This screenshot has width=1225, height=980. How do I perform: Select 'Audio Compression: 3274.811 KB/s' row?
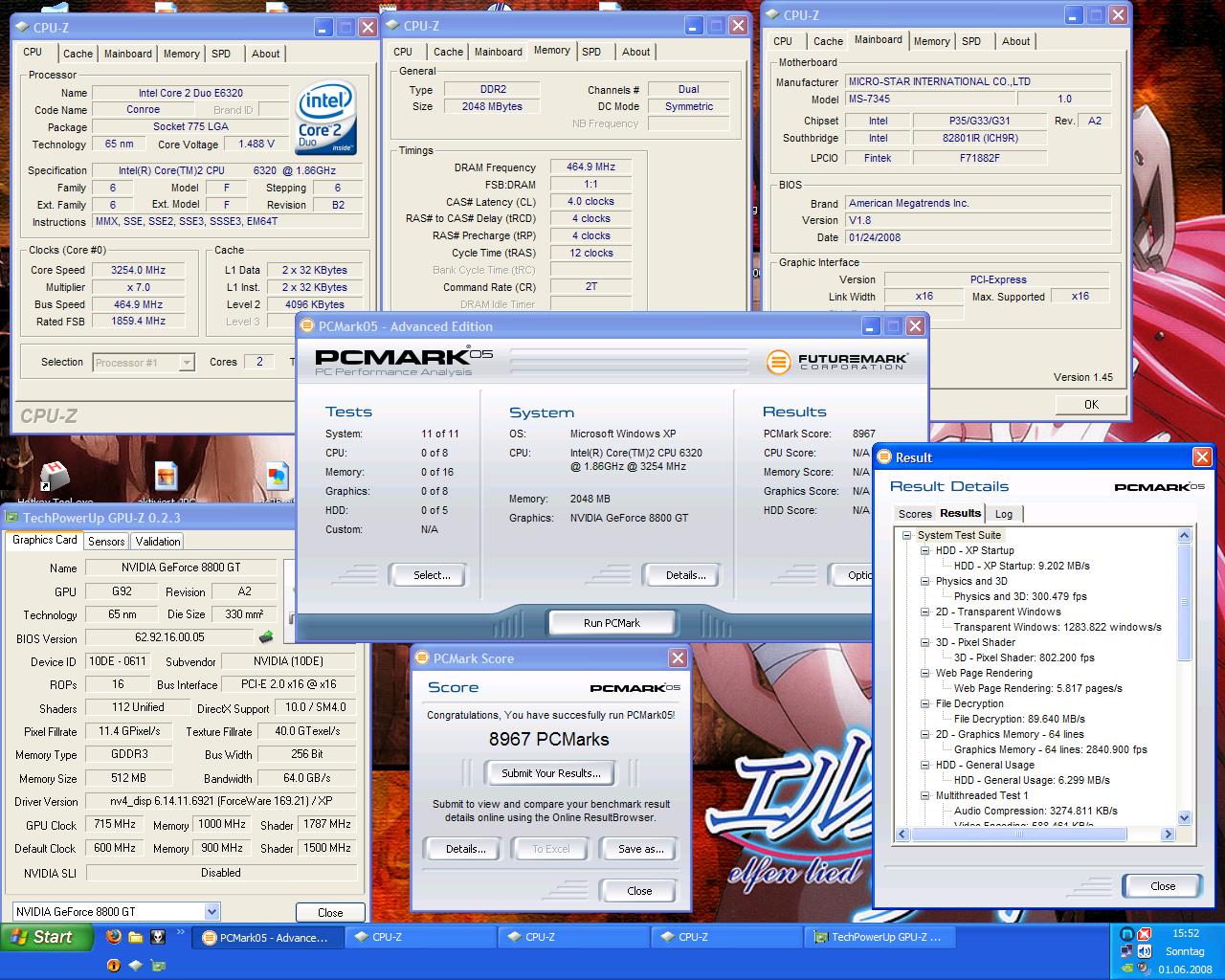coord(1036,811)
